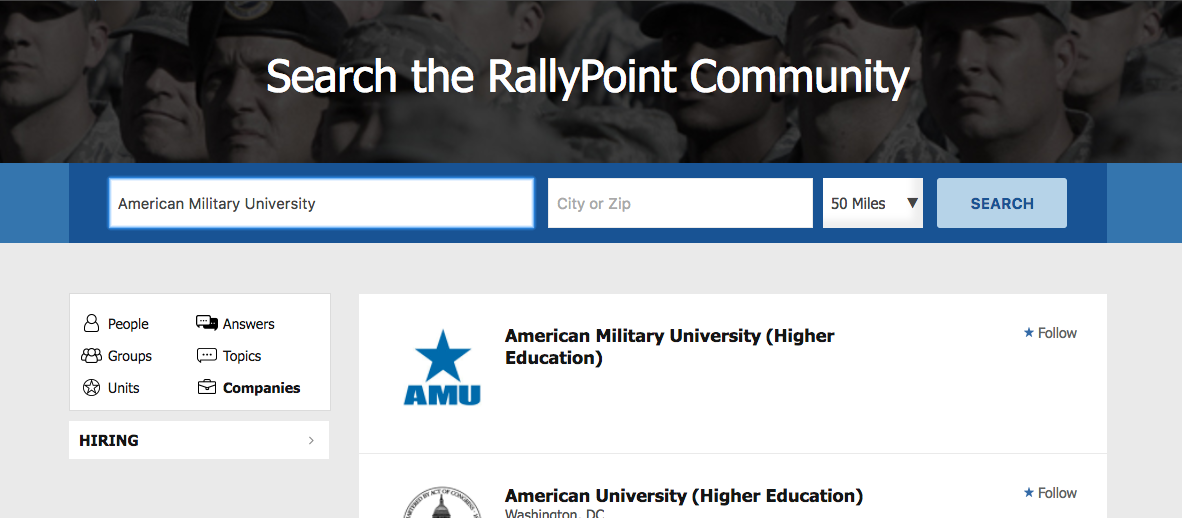Viewport: 1182px width, 518px height.
Task: Follow American Military University
Action: pyautogui.click(x=1050, y=333)
